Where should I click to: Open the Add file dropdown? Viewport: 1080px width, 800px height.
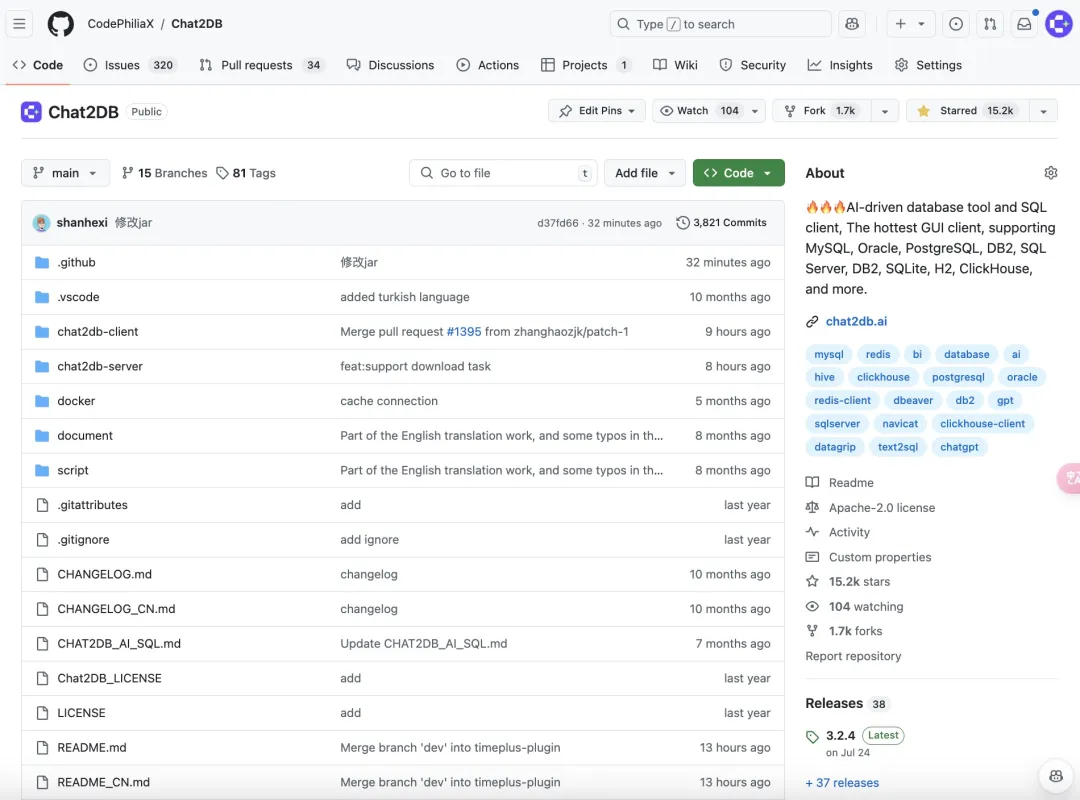point(645,173)
